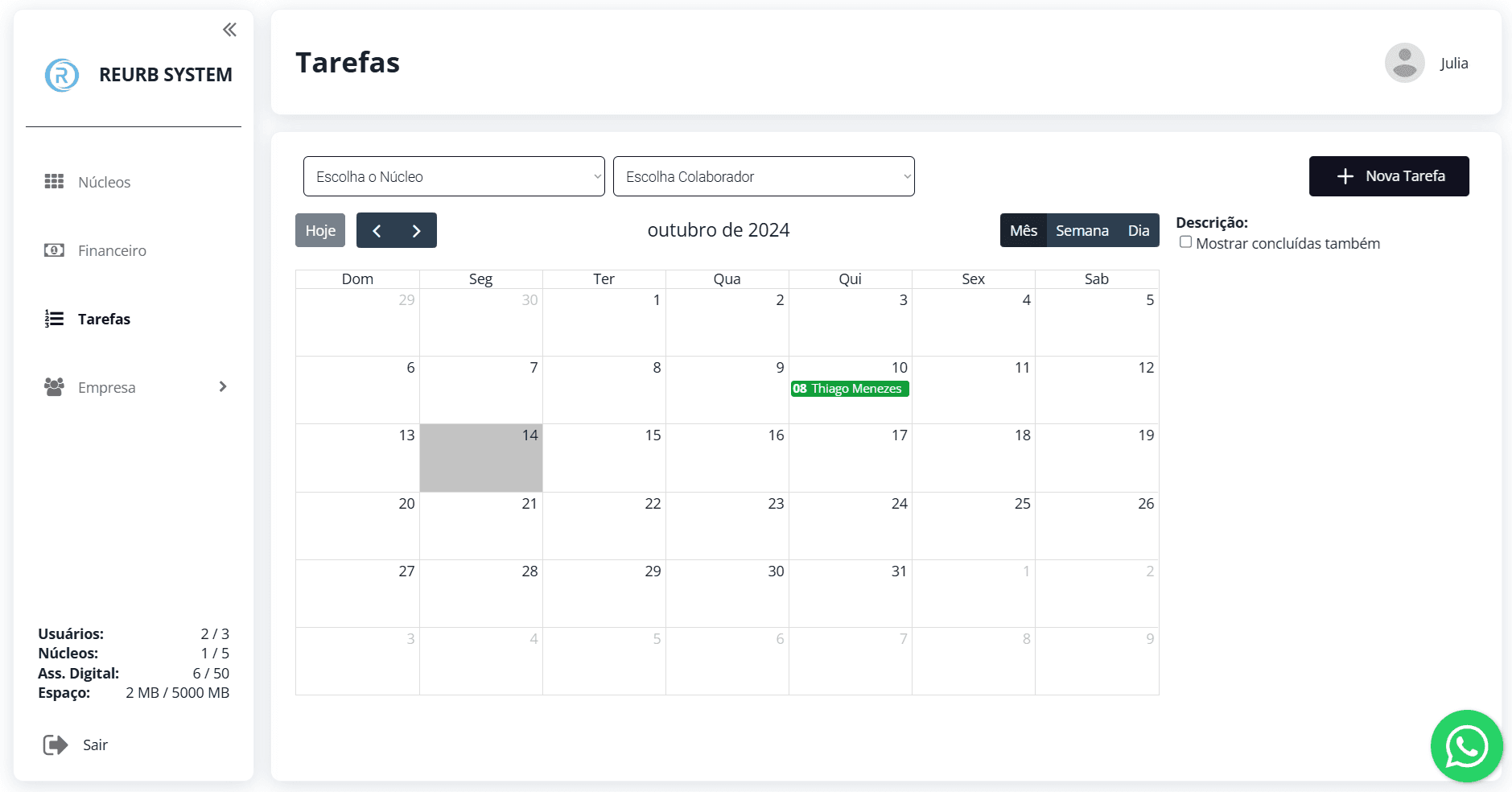
Task: Switch calendar to Dia view
Action: click(x=1139, y=230)
